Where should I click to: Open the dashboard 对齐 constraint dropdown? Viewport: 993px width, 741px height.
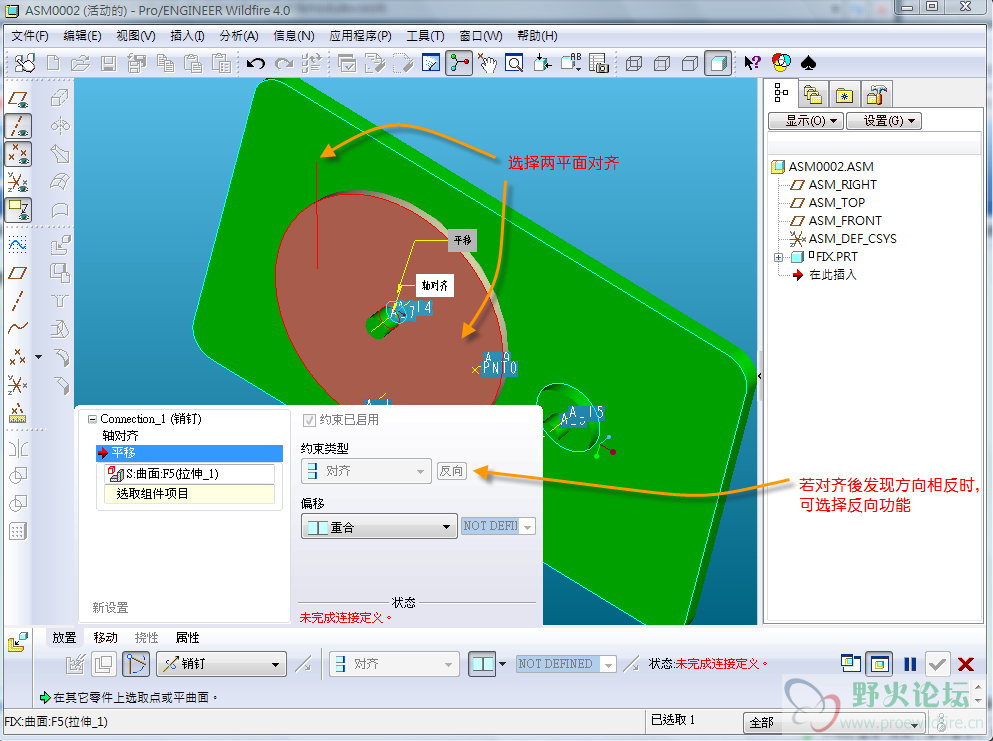point(394,664)
